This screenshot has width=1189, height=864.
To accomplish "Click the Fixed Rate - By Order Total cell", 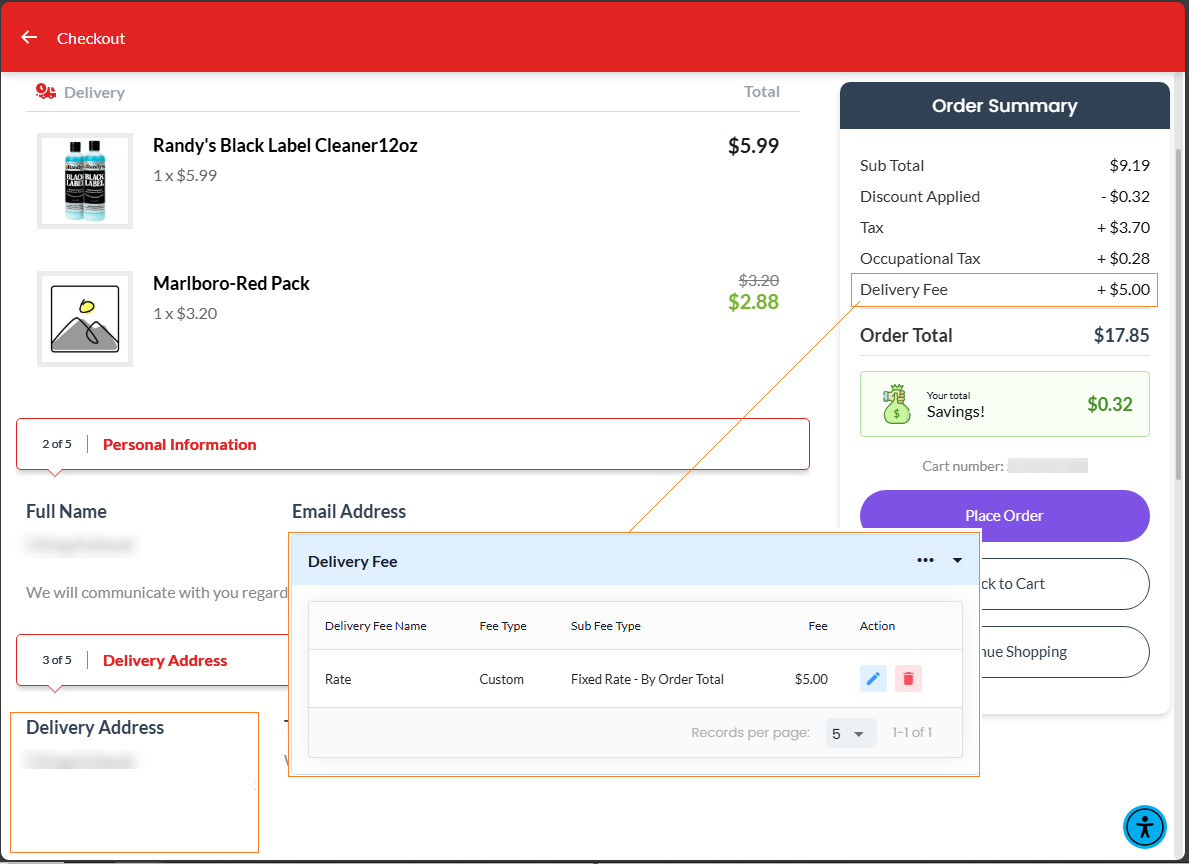I will [x=648, y=679].
